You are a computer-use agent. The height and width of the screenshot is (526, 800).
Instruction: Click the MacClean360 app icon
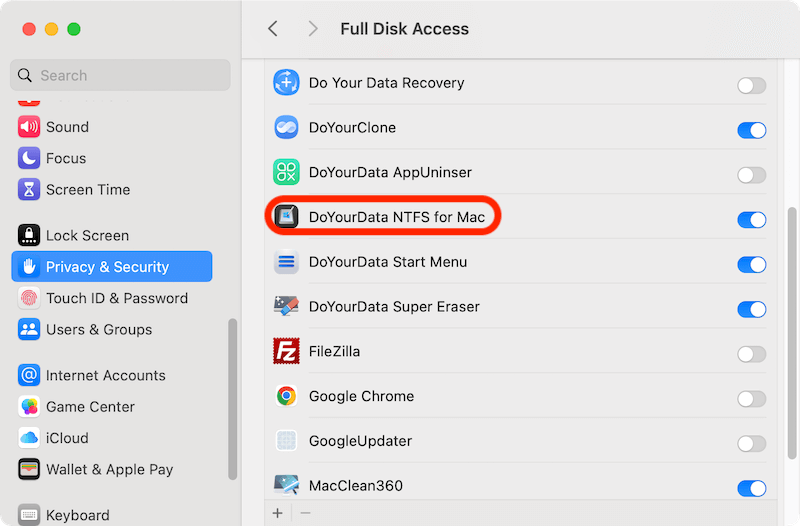tap(286, 485)
